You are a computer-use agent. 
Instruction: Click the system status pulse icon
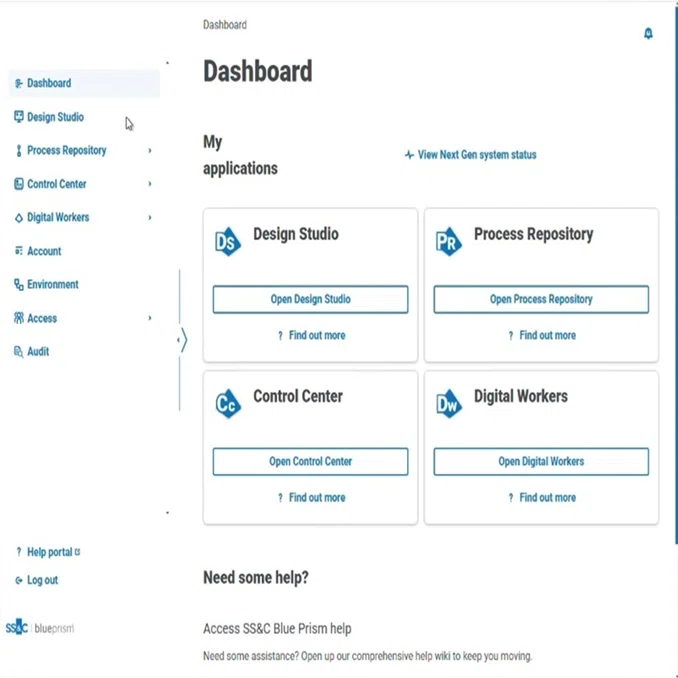tap(409, 155)
